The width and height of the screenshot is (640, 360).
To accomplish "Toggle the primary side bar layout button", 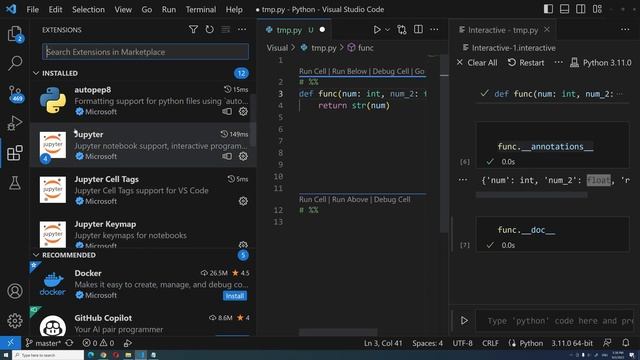I will 548,9.
